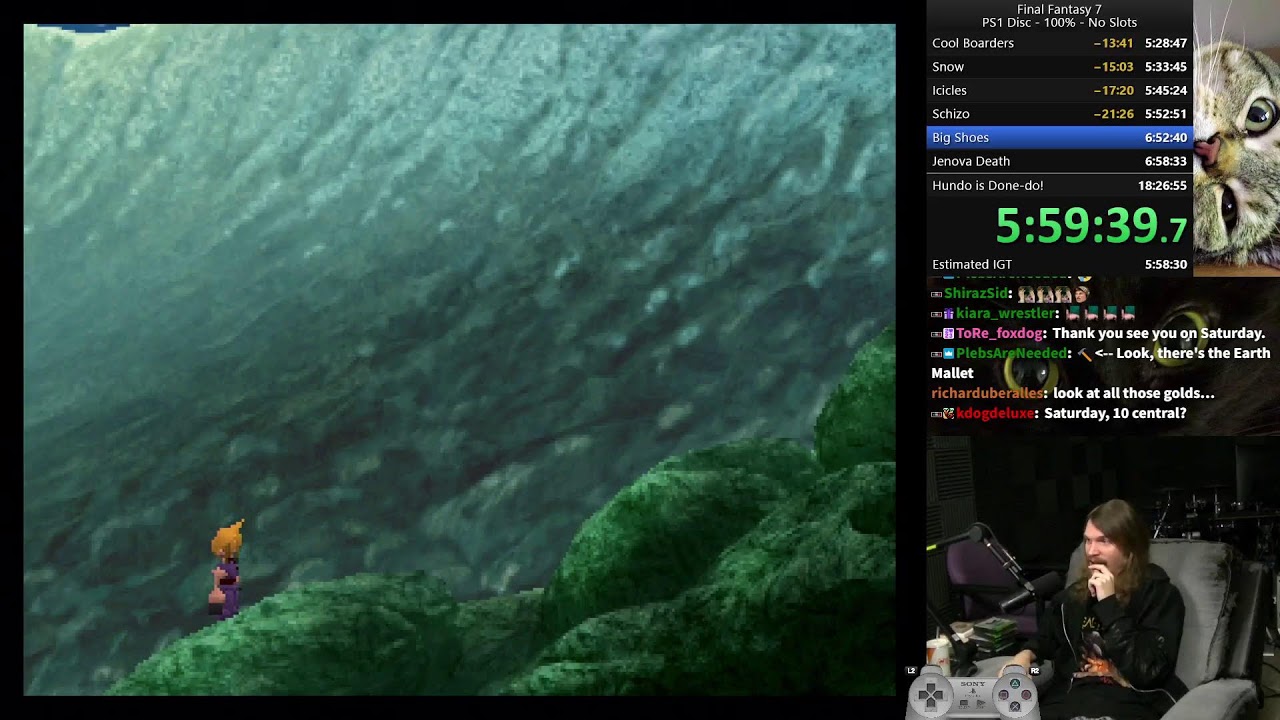
Task: Click the -21:26 delta on Schizo
Action: [1113, 114]
